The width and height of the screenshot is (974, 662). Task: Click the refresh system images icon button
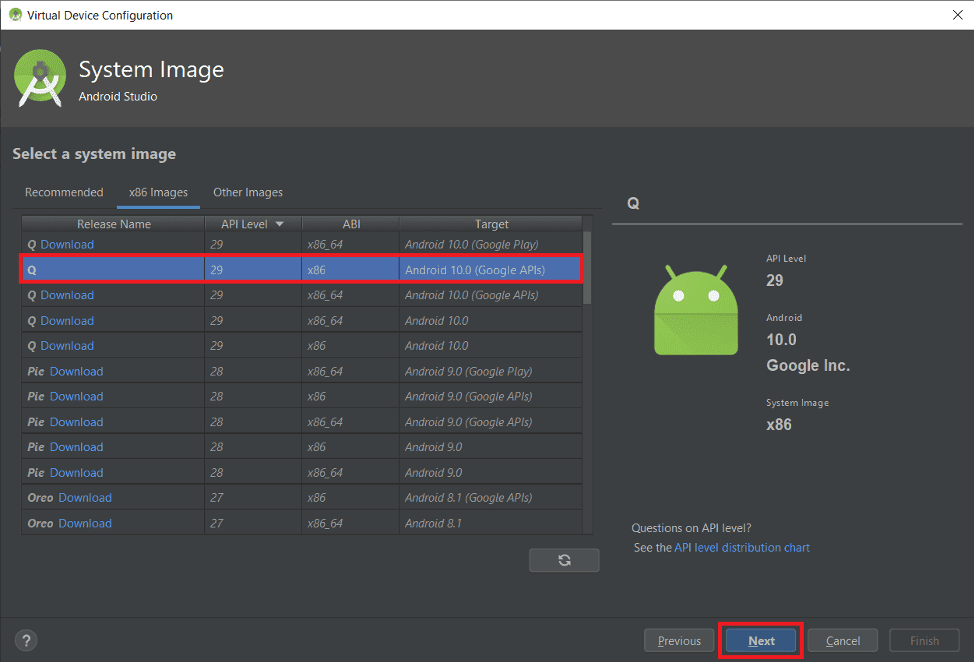[564, 560]
